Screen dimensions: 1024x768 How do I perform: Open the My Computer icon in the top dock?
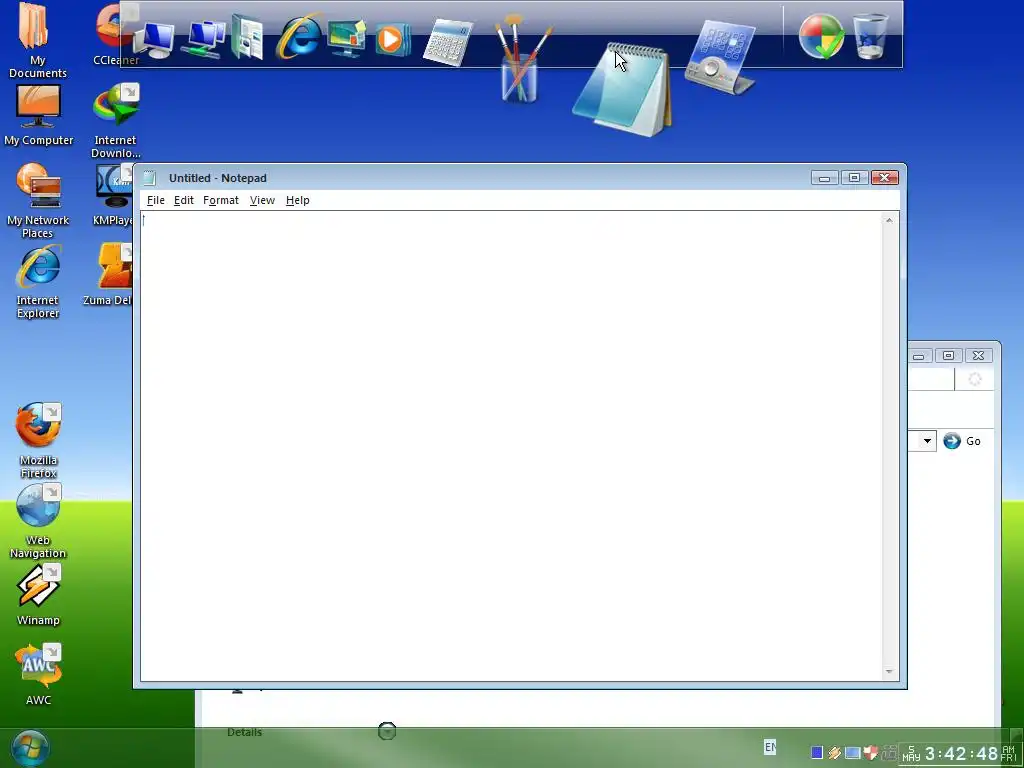click(x=154, y=39)
